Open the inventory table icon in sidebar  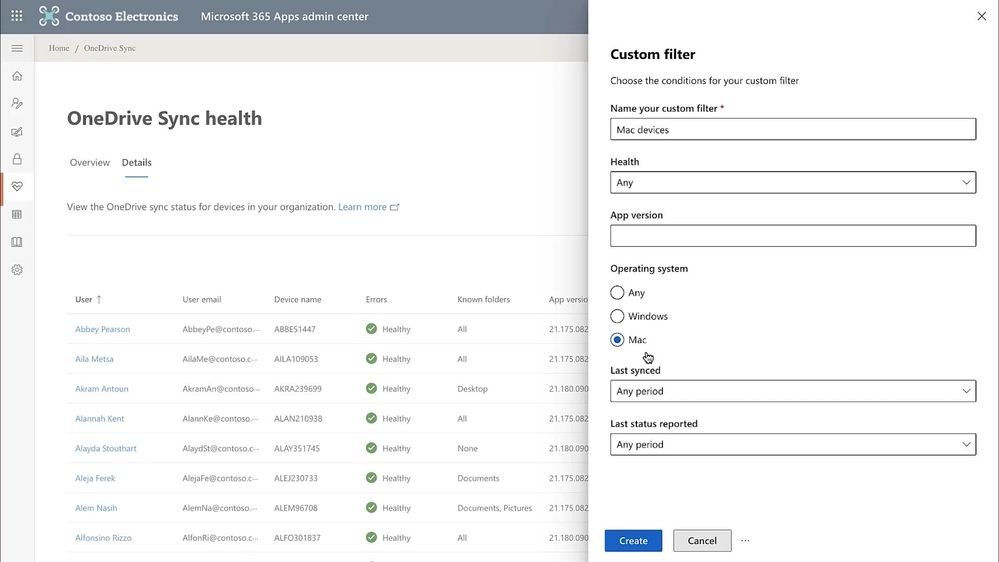17,214
